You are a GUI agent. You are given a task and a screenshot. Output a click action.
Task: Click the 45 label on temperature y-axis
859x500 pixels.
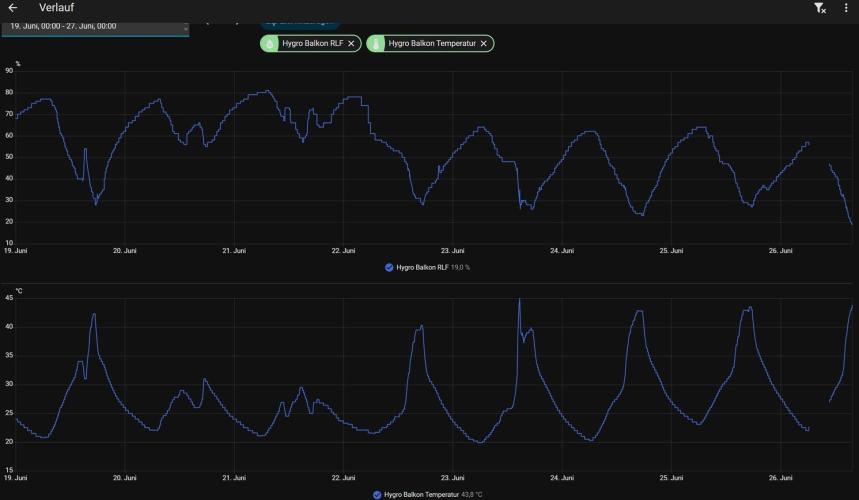tap(9, 298)
